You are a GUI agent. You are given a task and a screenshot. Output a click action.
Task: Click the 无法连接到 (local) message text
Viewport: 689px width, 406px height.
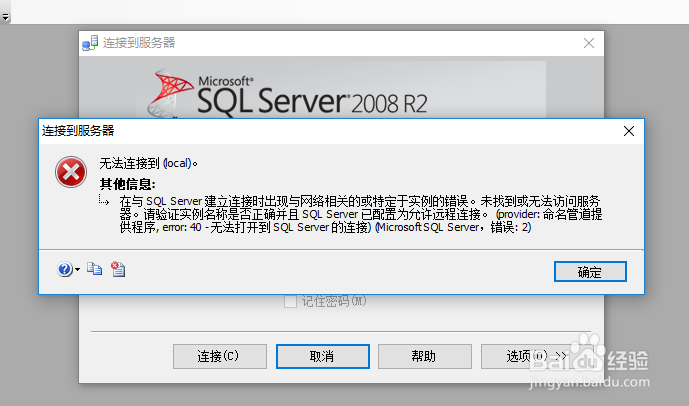coord(149,163)
